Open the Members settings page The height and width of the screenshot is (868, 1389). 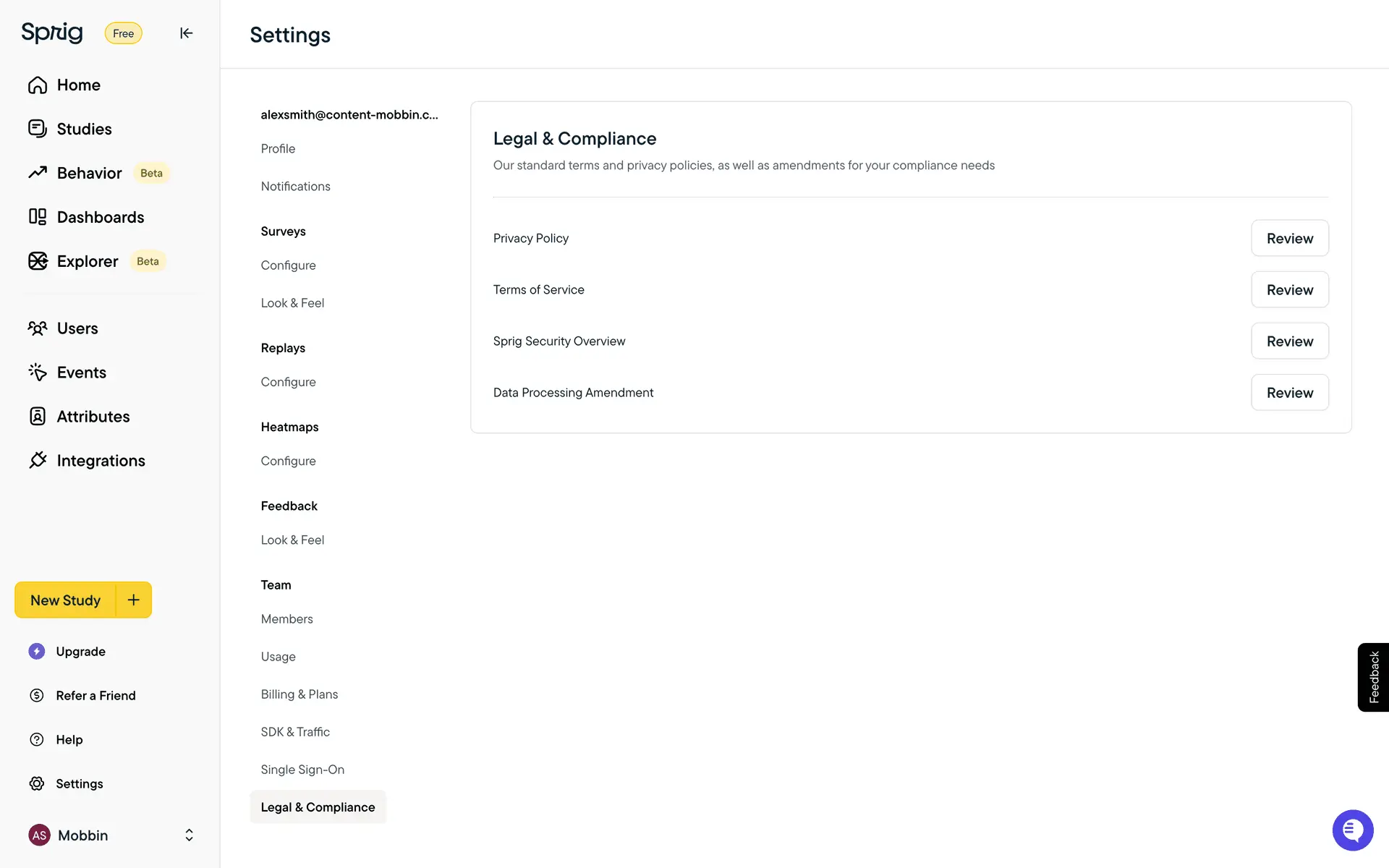pyautogui.click(x=287, y=619)
